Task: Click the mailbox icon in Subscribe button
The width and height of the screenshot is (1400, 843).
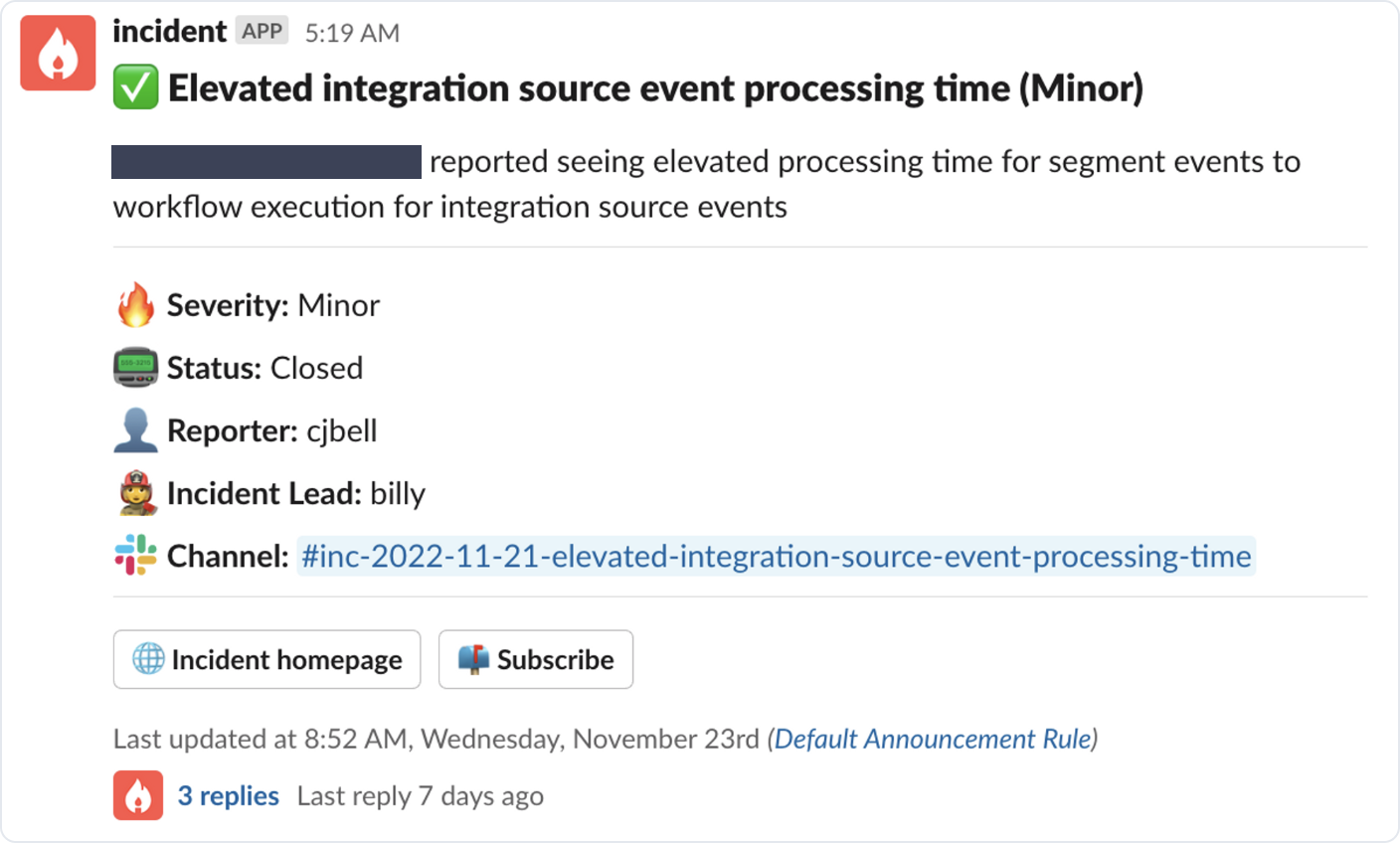Action: [473, 659]
